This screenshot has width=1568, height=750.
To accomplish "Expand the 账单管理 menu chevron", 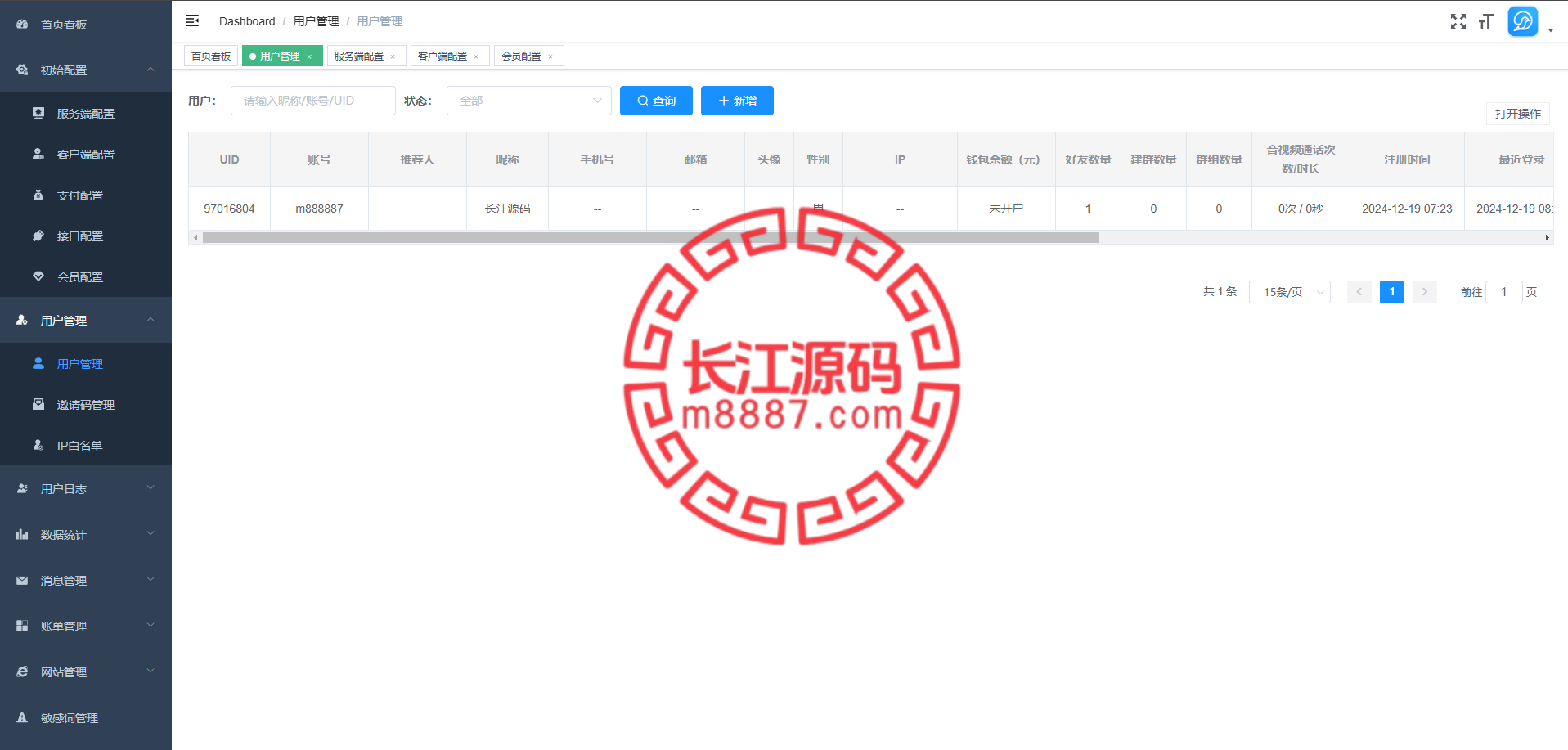I will [x=151, y=626].
